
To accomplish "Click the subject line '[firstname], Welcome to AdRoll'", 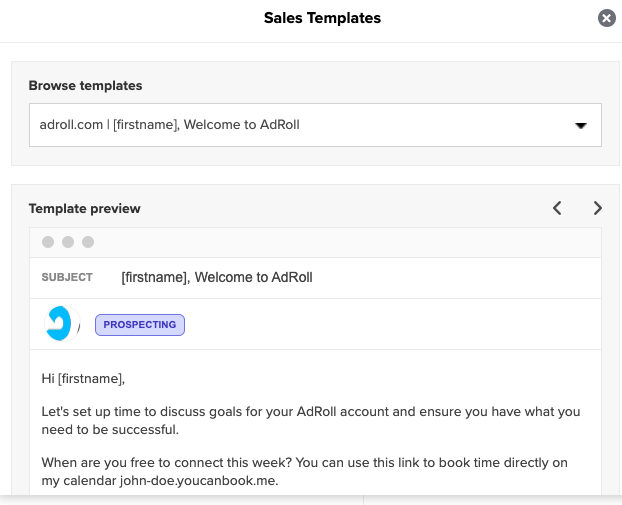I will (217, 277).
